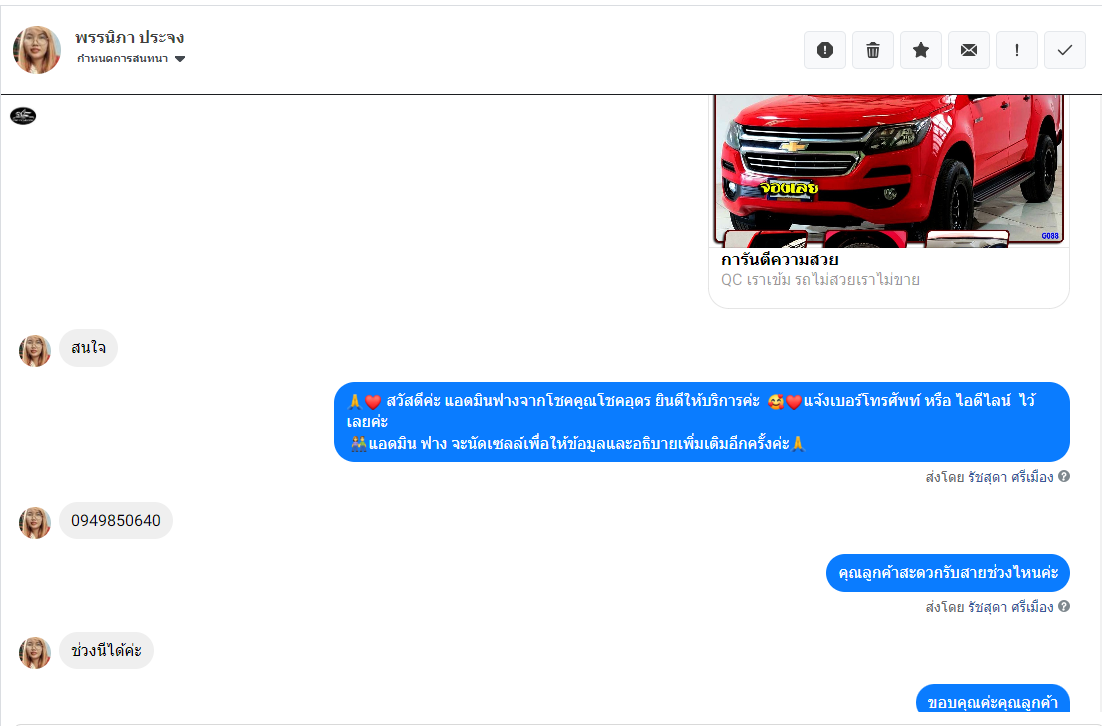Click ad title การันตีความสวย
The image size is (1102, 726).
point(779,259)
